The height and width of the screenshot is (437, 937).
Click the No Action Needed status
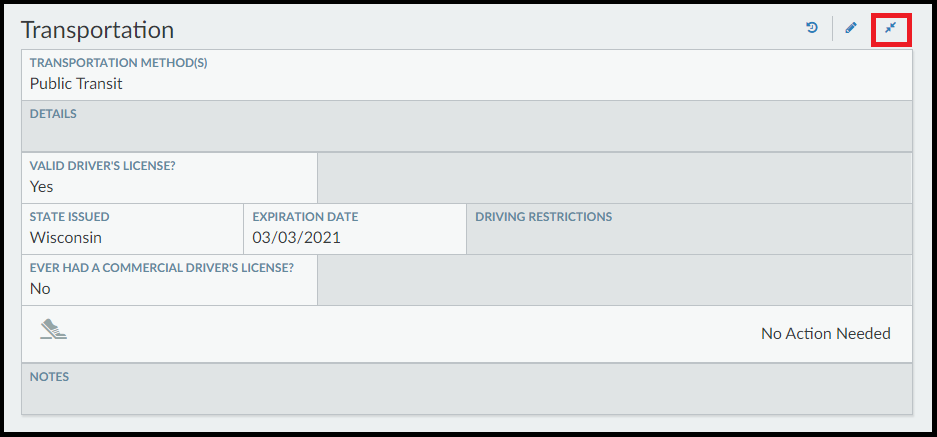click(825, 333)
